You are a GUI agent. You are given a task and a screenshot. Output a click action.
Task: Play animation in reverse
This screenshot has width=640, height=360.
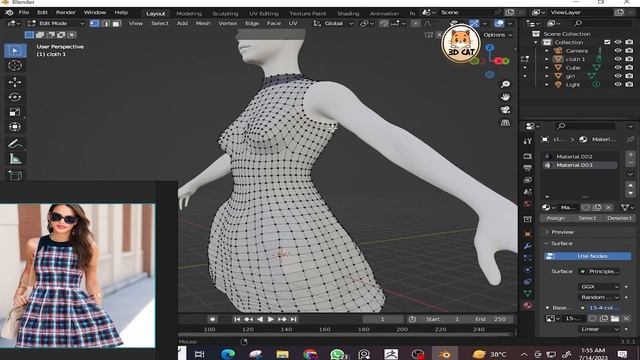260,319
